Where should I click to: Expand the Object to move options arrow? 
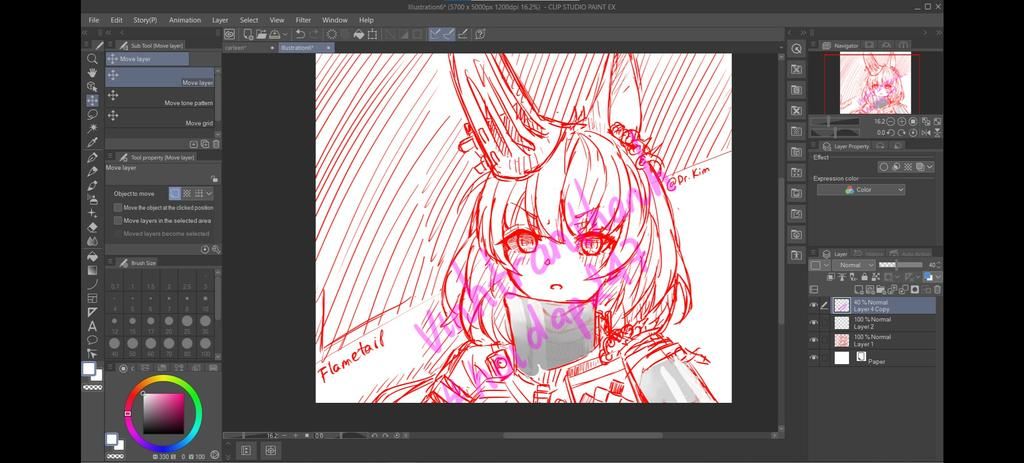(210, 193)
